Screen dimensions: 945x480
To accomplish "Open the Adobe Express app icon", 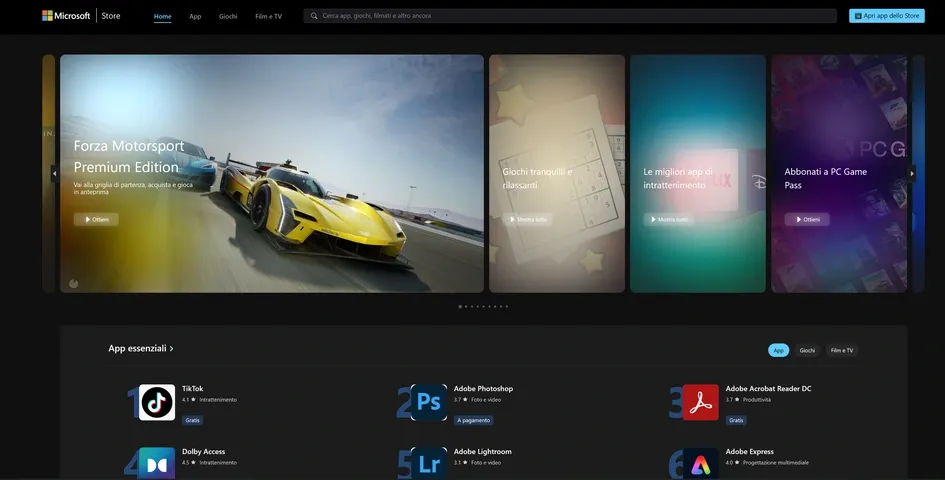I will click(x=700, y=463).
